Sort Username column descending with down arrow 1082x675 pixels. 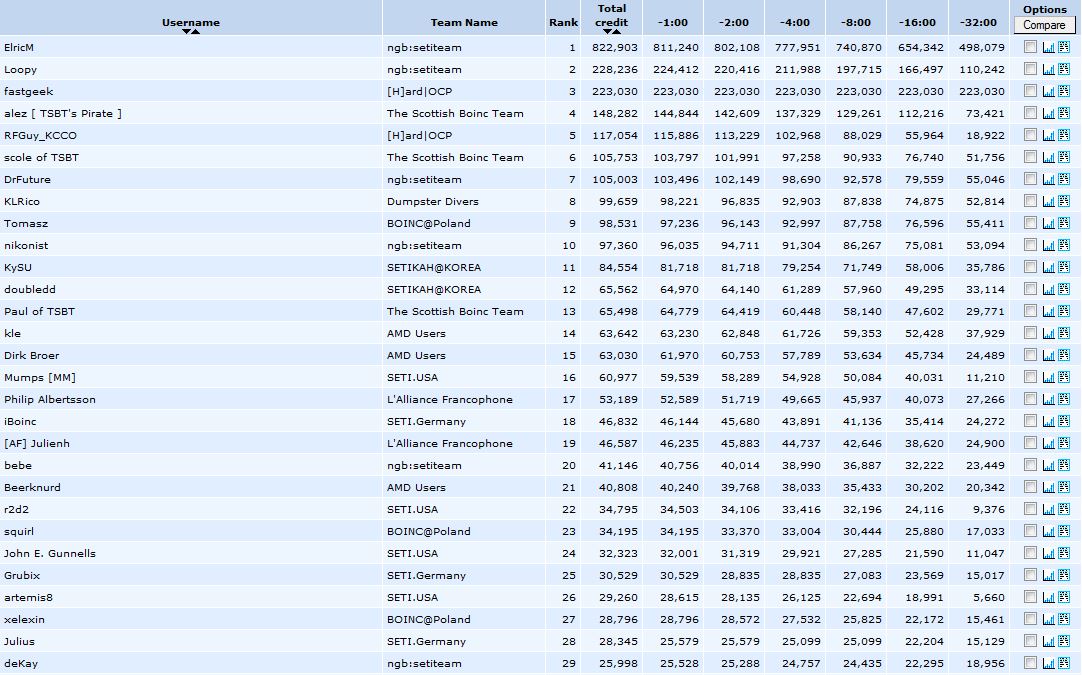186,32
